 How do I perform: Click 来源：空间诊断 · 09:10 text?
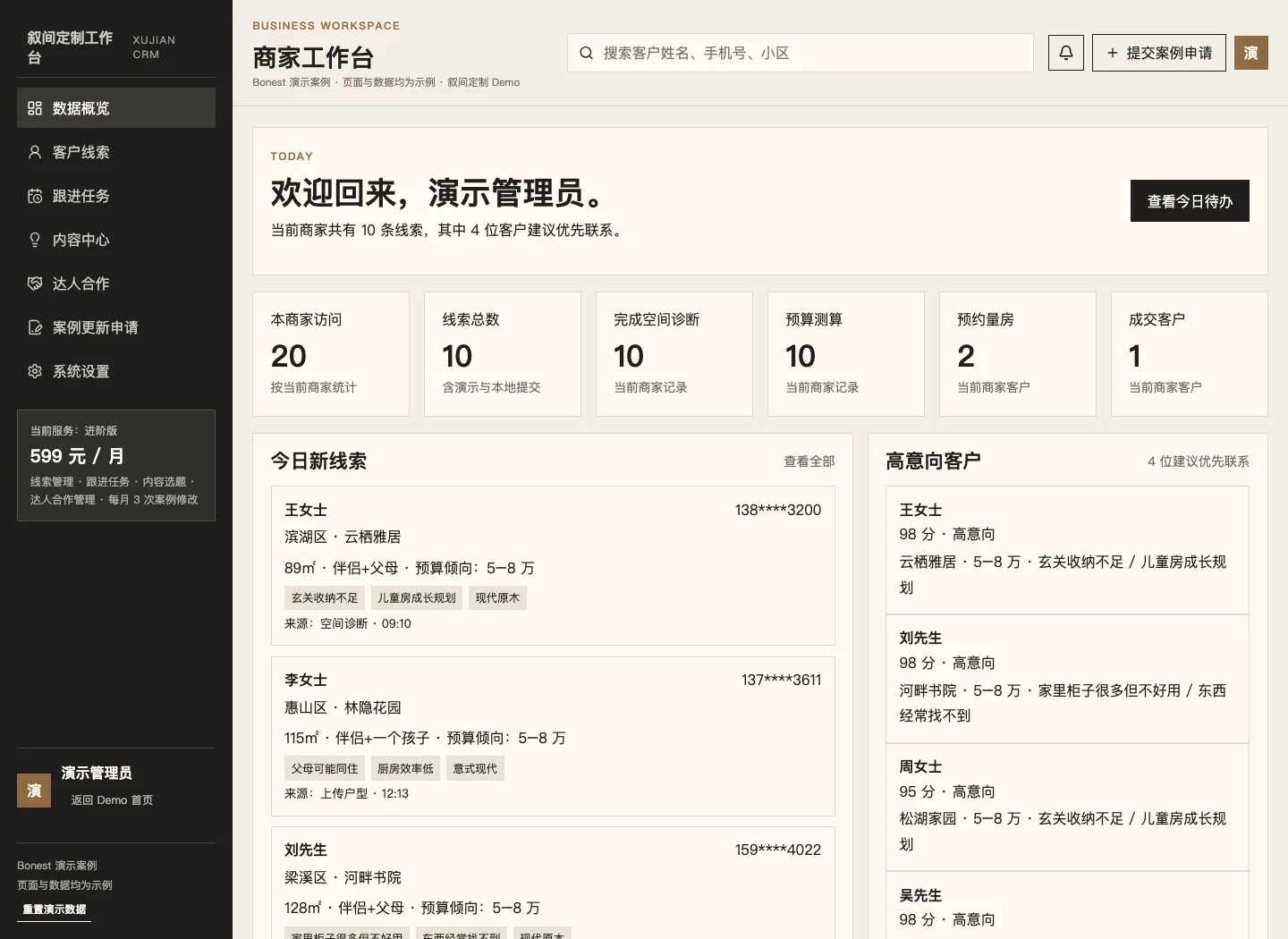tap(348, 624)
